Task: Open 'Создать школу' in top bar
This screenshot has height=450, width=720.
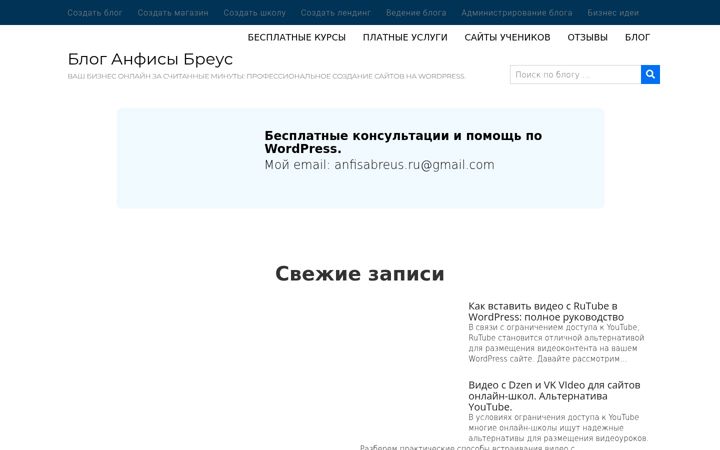Action: (254, 13)
